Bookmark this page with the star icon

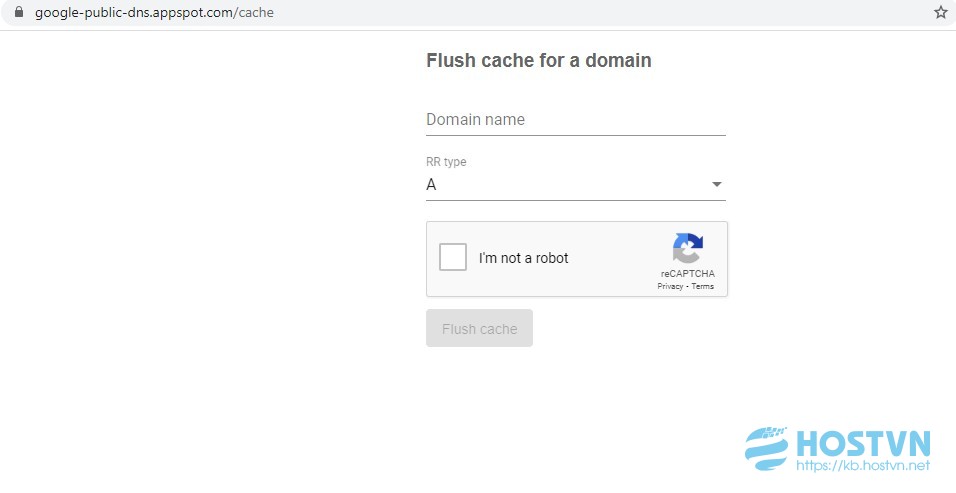[941, 12]
